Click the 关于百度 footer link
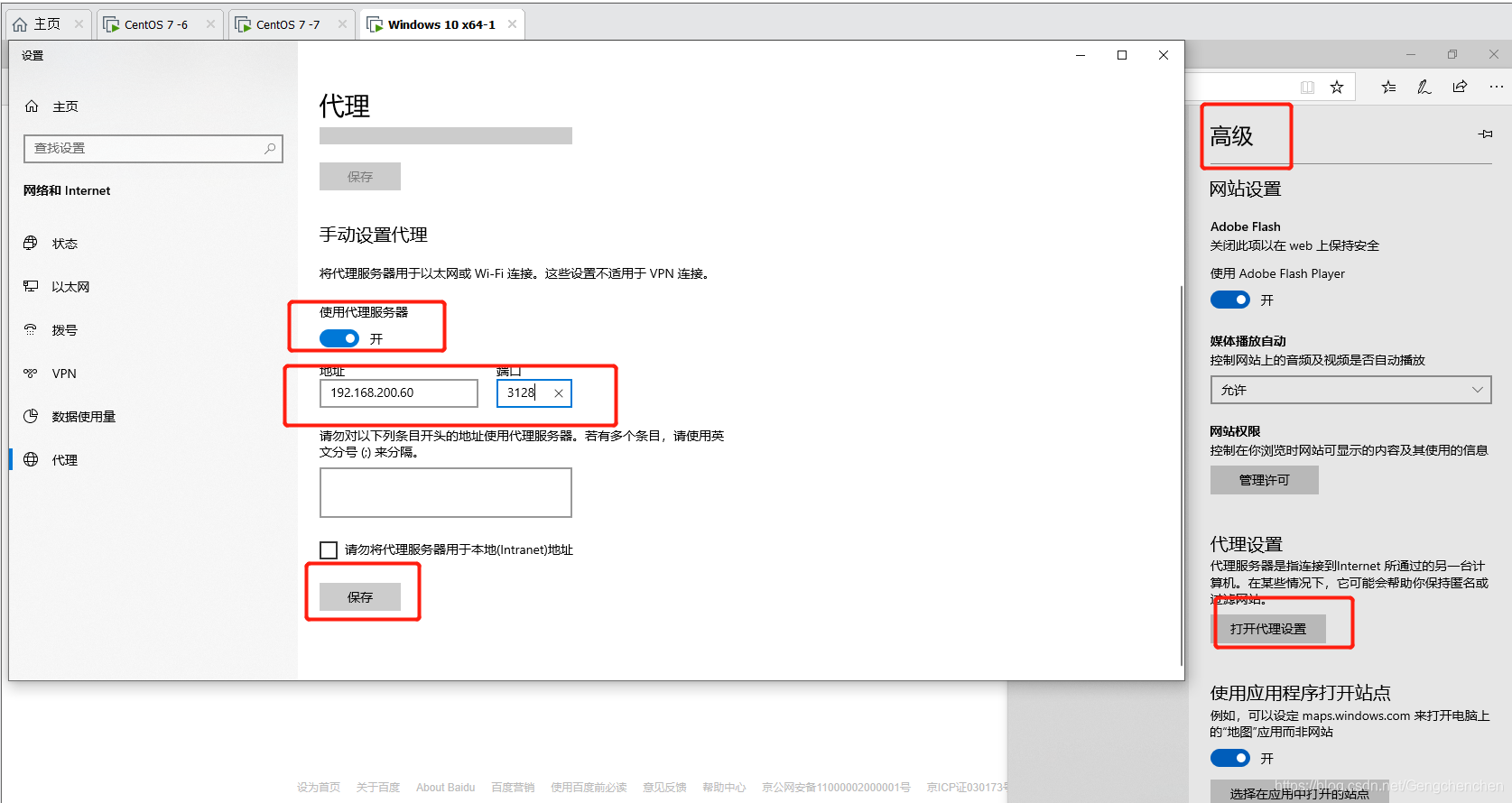 click(x=377, y=788)
